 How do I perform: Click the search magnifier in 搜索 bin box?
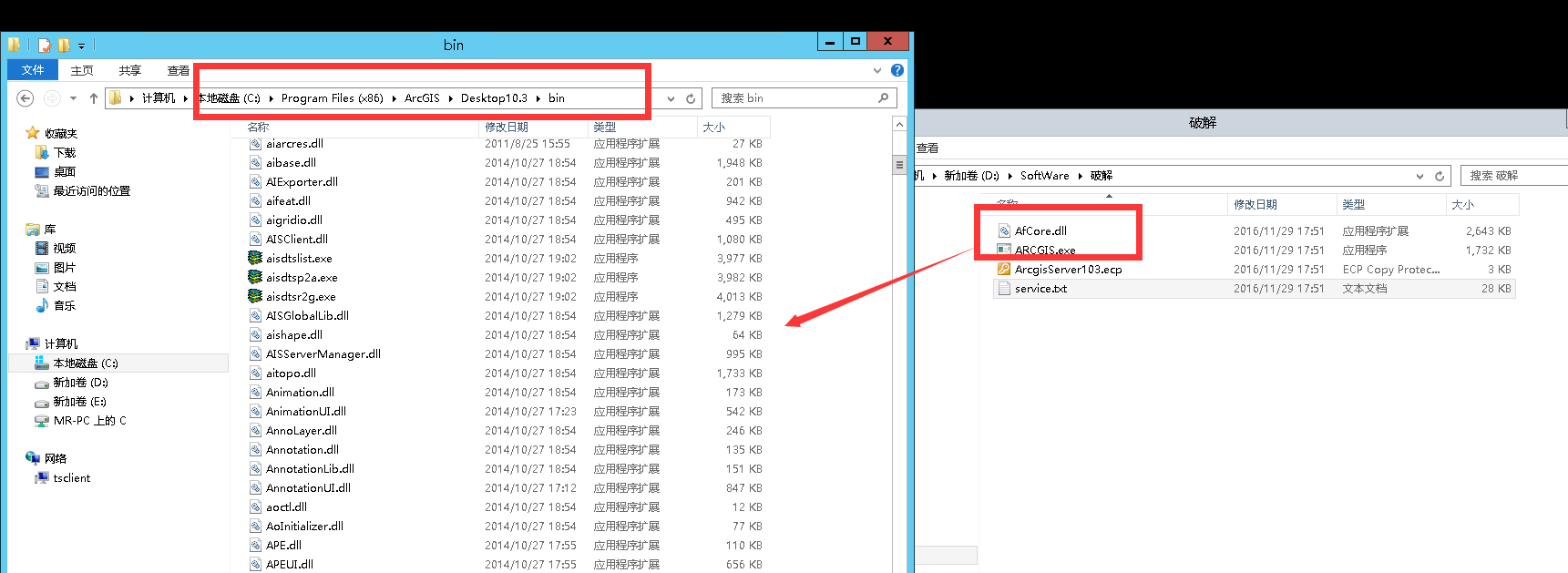[883, 97]
